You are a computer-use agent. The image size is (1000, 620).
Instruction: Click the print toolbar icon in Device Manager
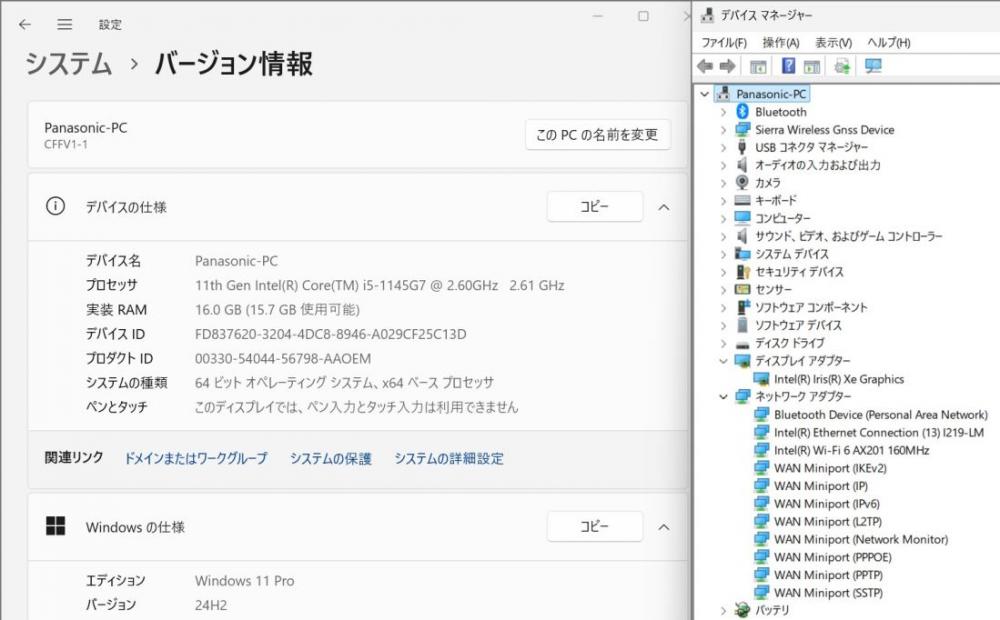pyautogui.click(x=842, y=66)
